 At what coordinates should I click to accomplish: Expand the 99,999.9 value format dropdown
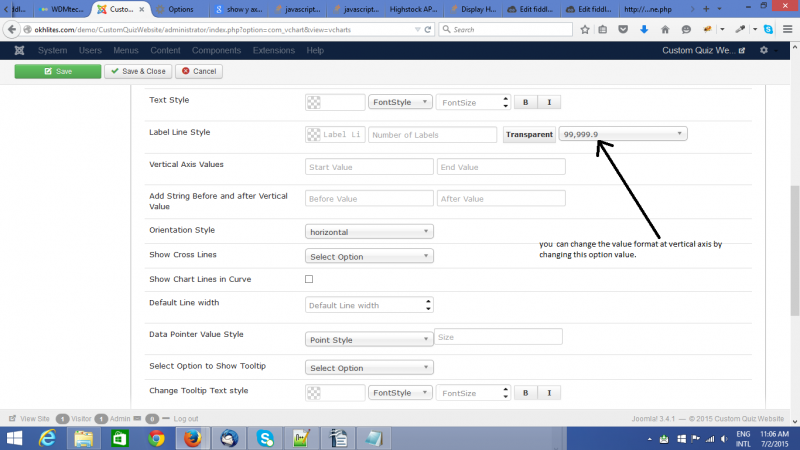click(623, 134)
